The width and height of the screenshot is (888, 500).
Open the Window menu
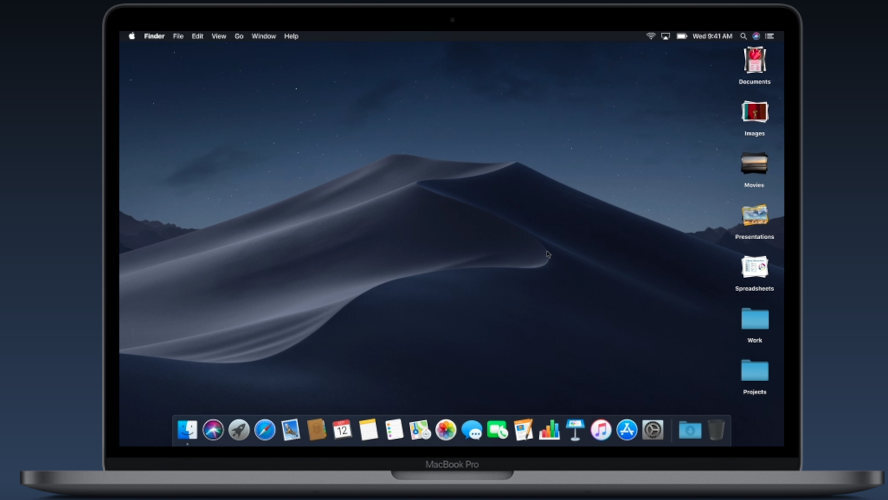pyautogui.click(x=263, y=36)
